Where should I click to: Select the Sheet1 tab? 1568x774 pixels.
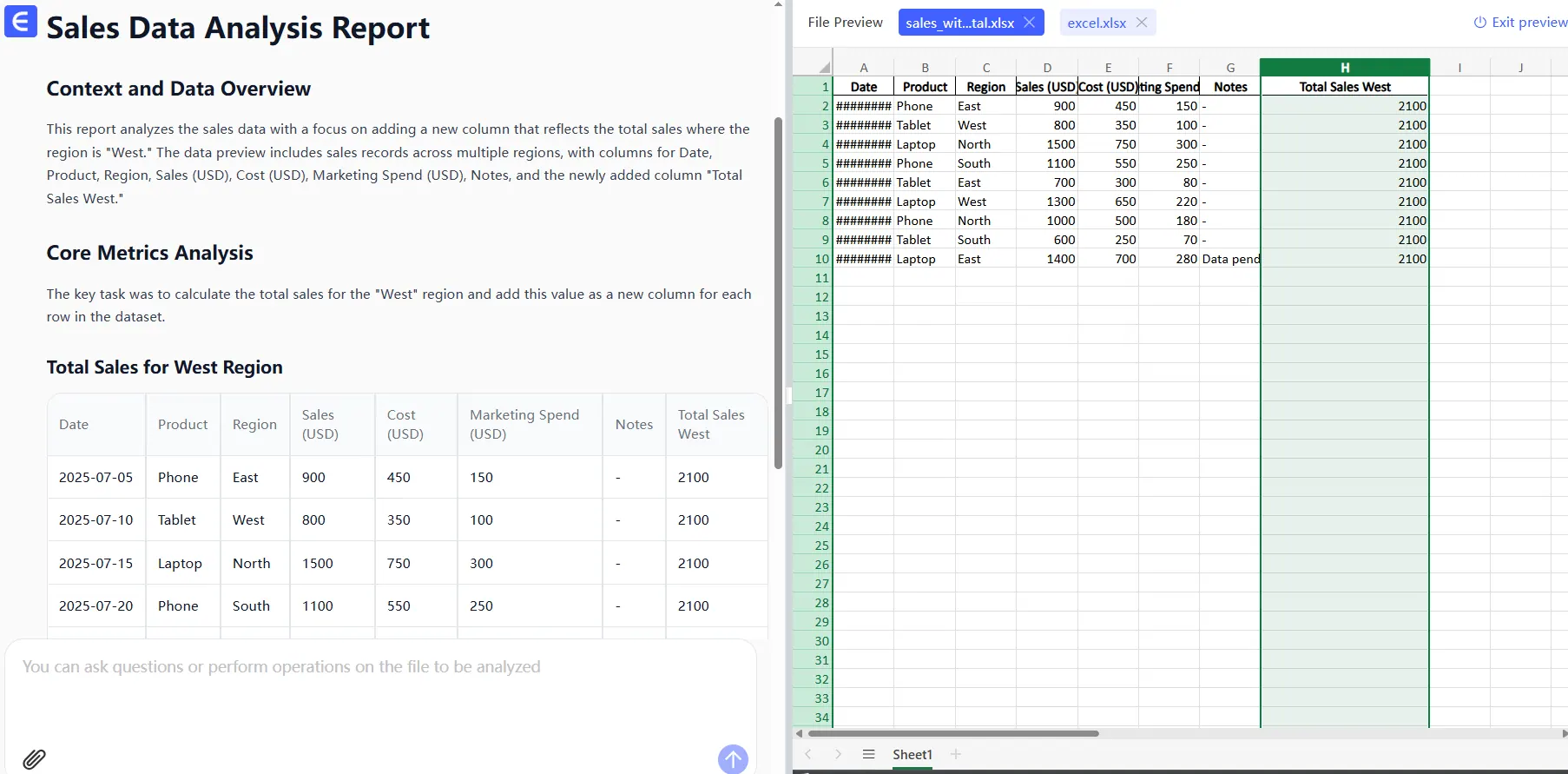click(912, 754)
